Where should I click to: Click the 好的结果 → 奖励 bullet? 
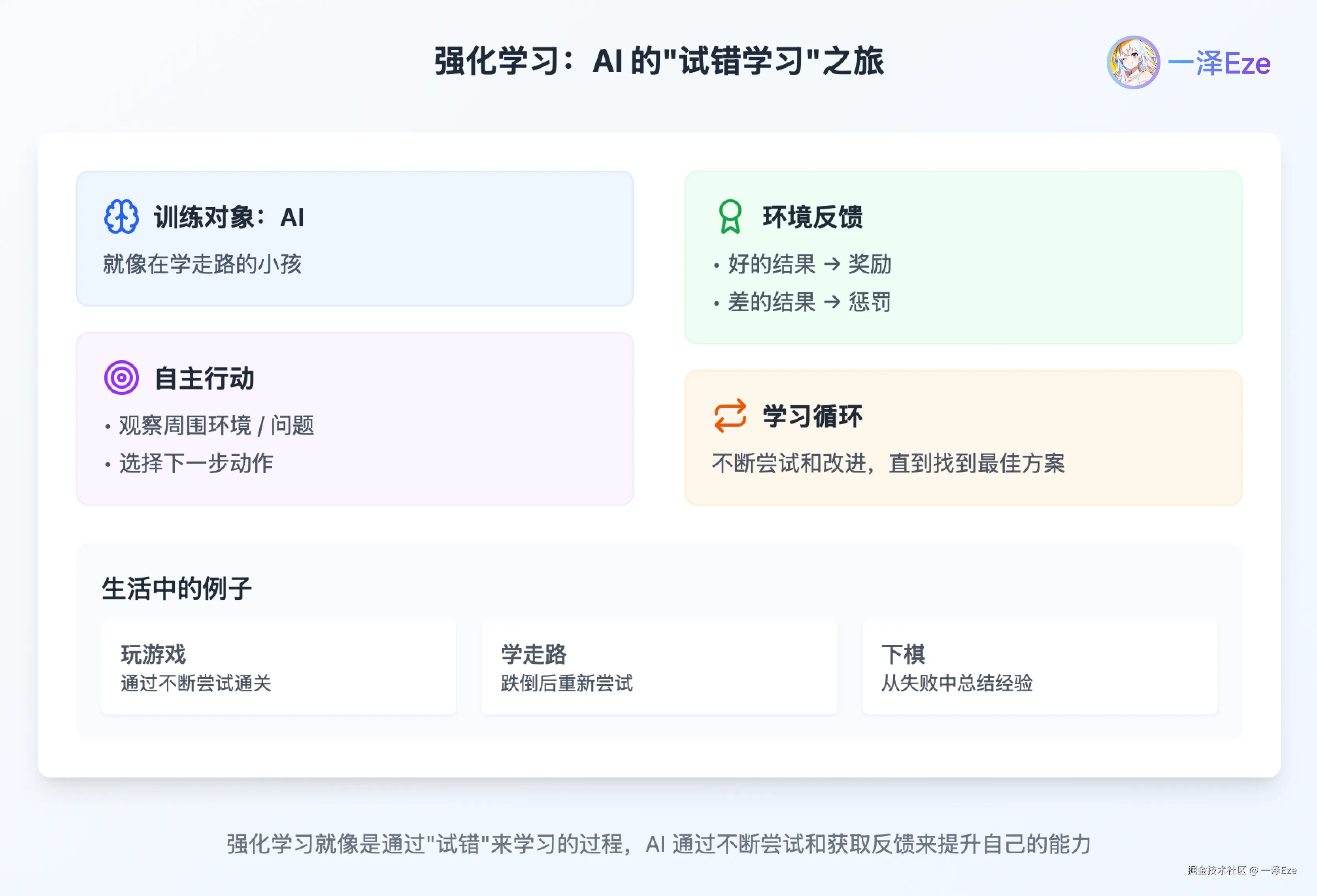pyautogui.click(x=809, y=264)
